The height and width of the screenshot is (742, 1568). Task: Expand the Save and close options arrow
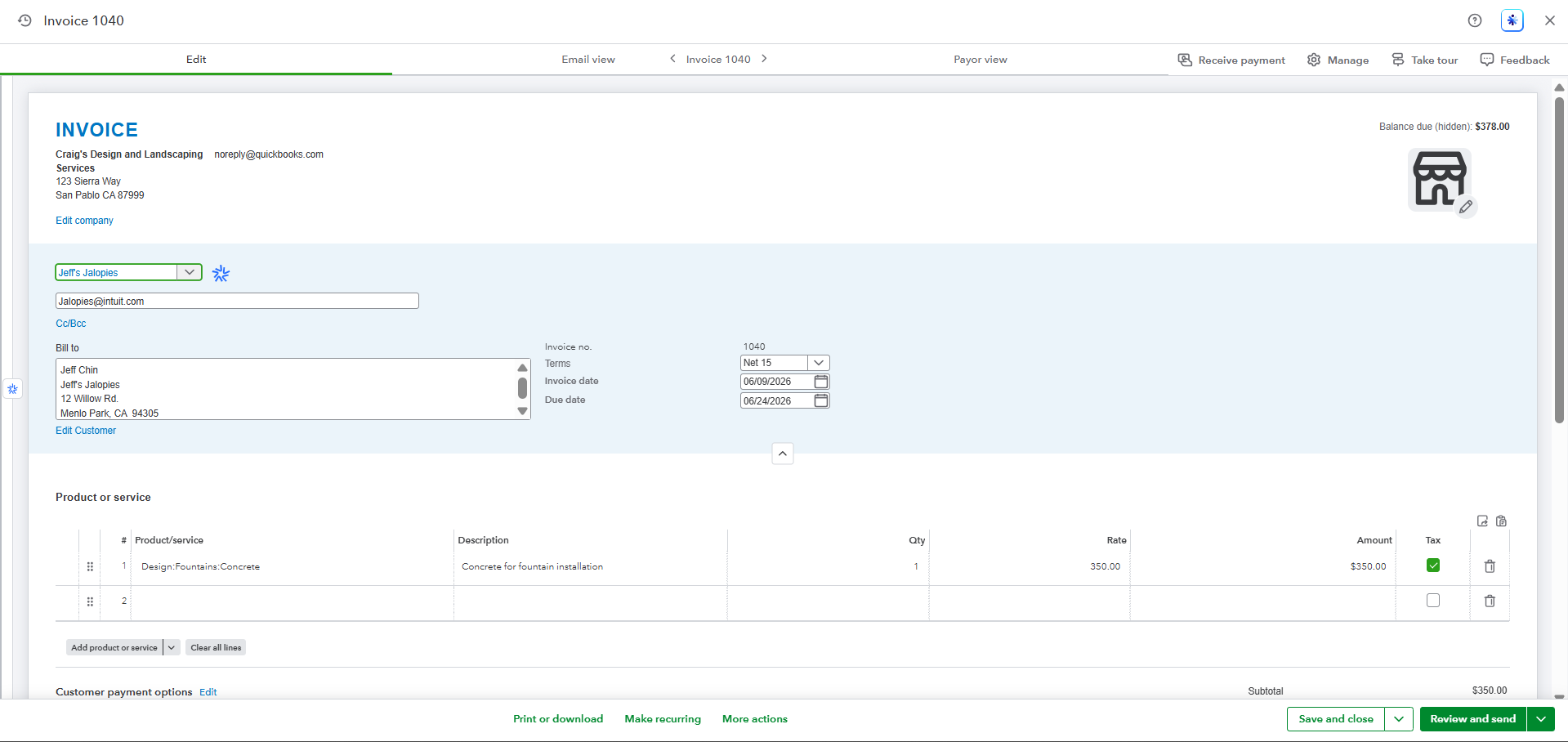pos(1399,719)
